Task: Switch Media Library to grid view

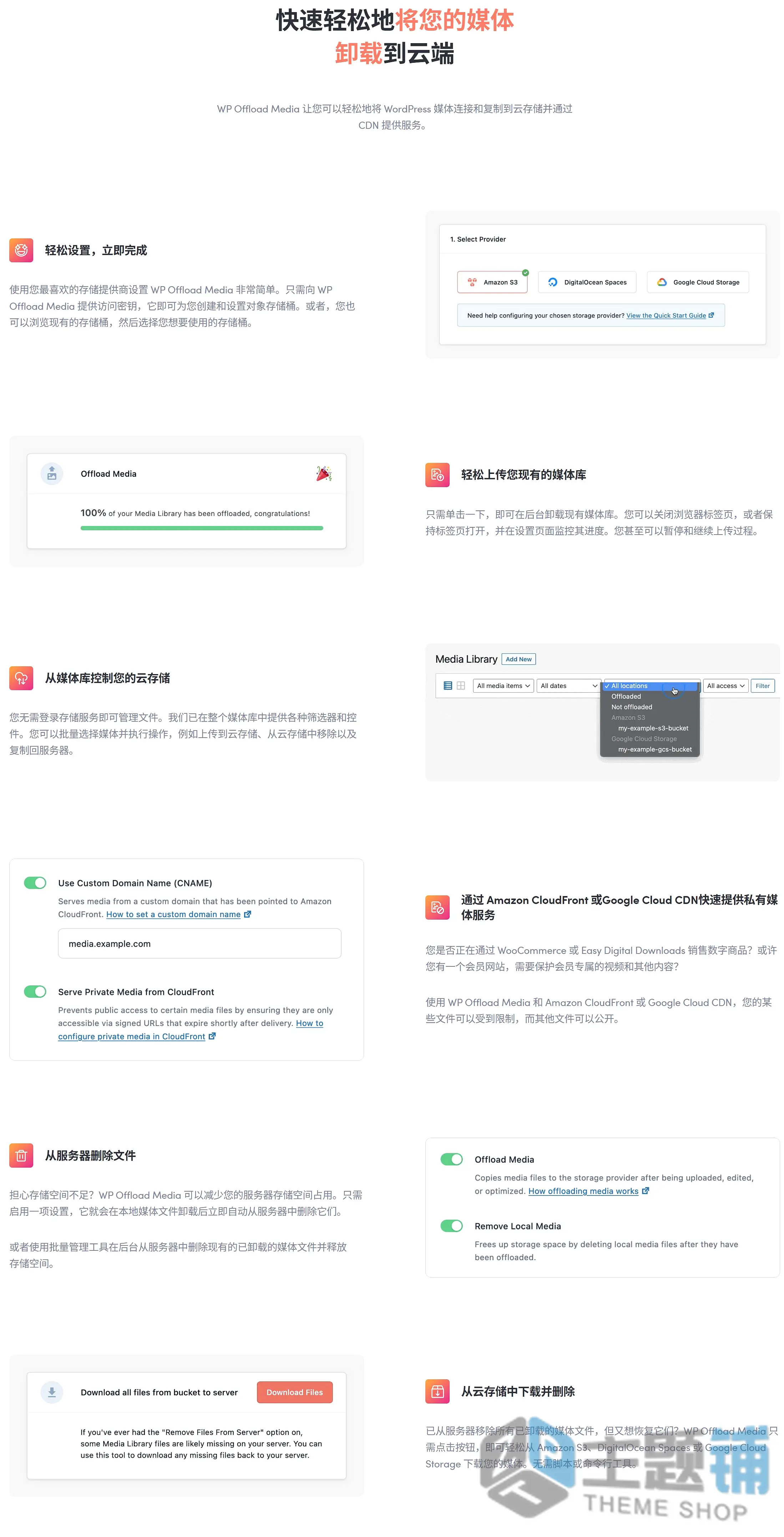Action: tap(461, 686)
